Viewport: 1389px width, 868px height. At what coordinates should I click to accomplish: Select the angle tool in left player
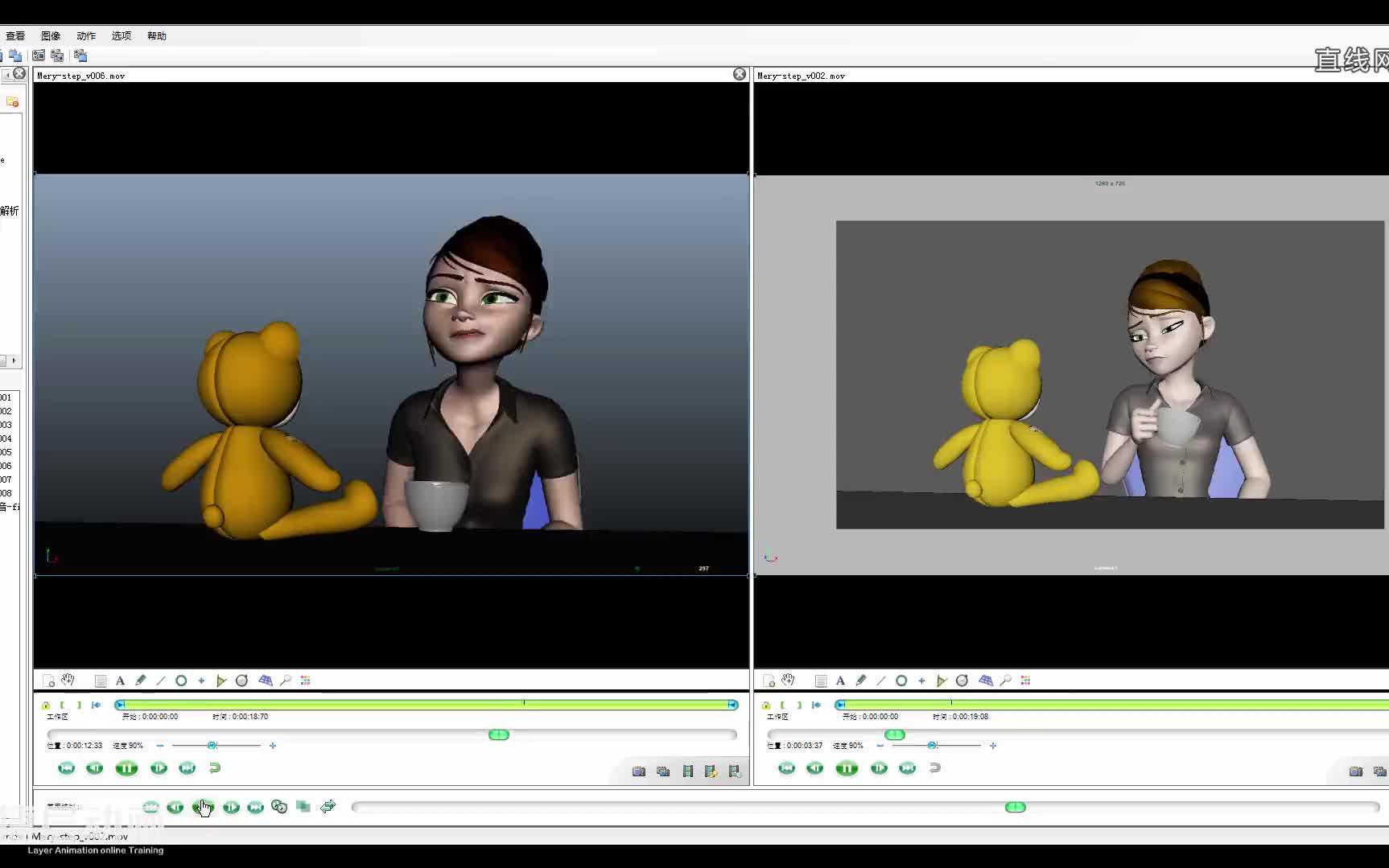(221, 681)
